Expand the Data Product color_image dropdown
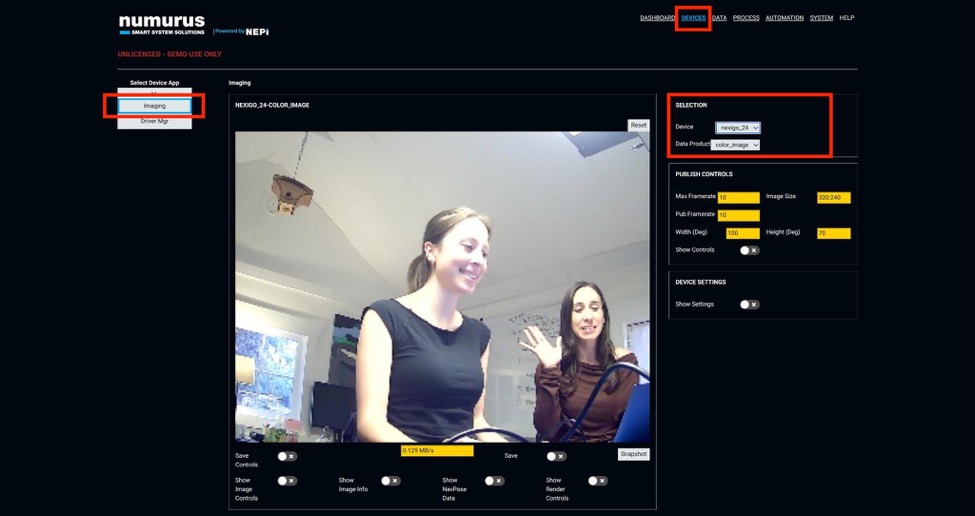The height and width of the screenshot is (516, 975). pyautogui.click(x=736, y=145)
